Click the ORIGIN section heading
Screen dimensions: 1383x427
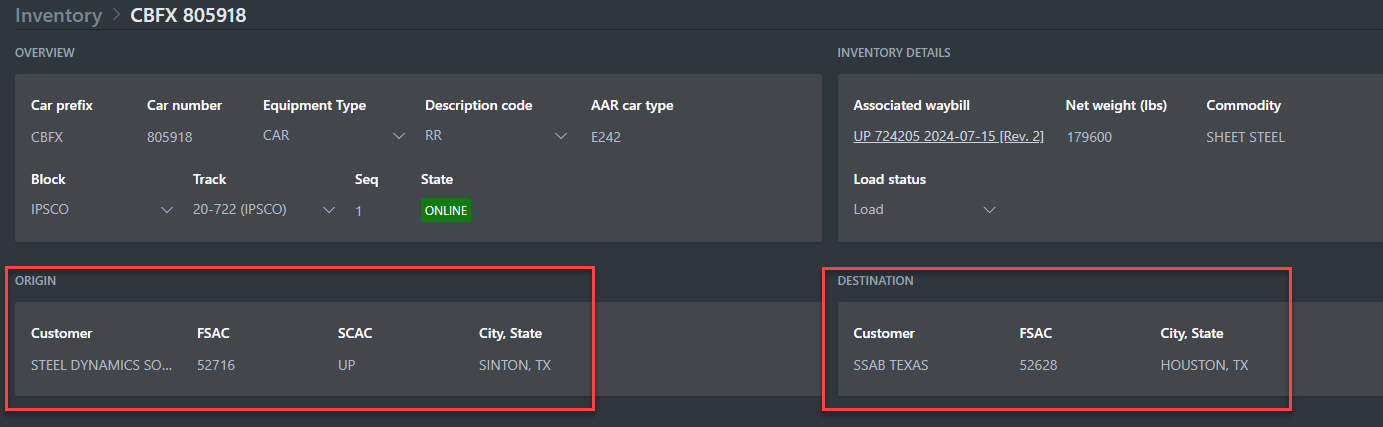pyautogui.click(x=35, y=281)
